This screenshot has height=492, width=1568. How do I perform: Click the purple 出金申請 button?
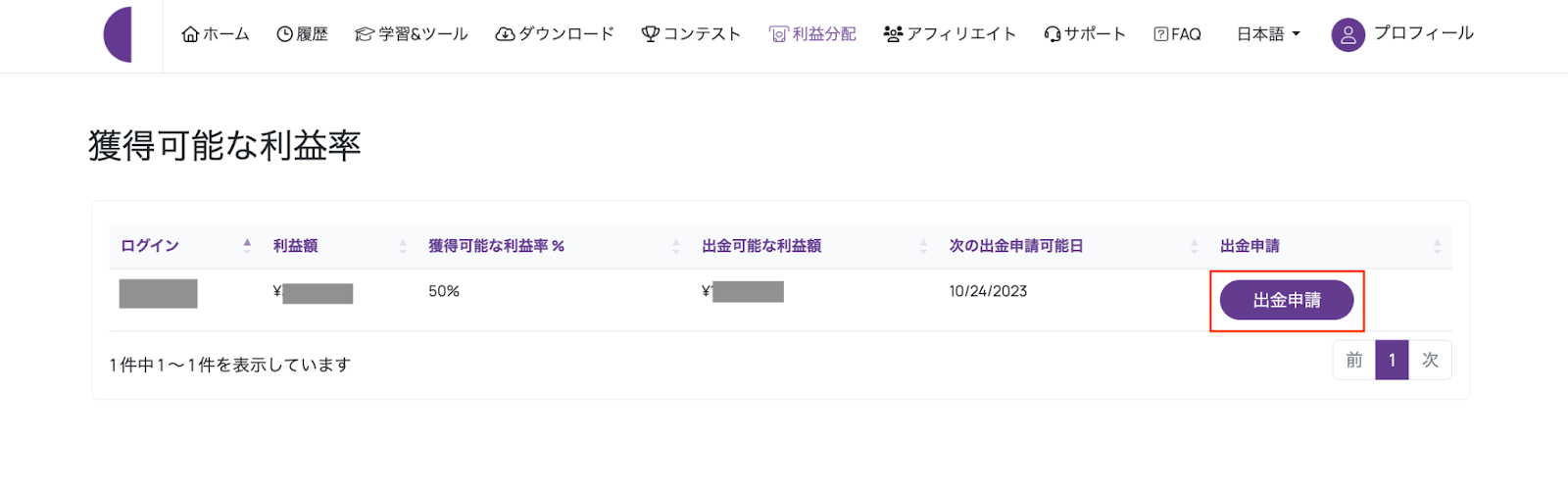tap(1287, 300)
